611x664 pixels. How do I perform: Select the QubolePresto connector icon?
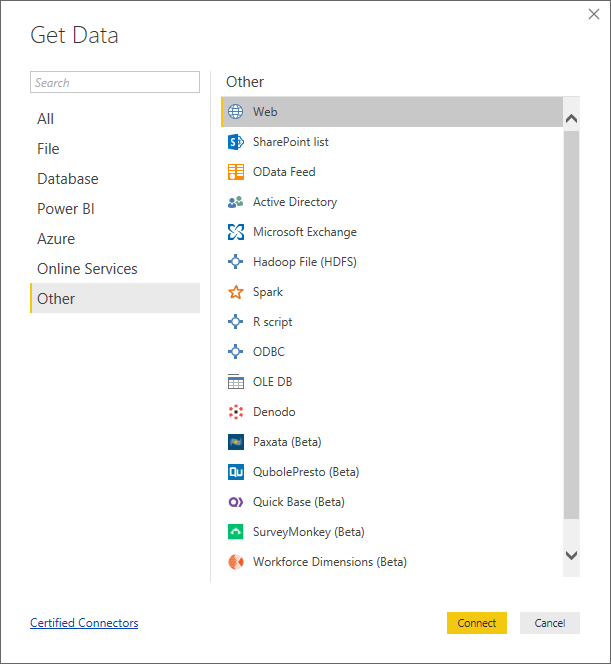pos(236,472)
